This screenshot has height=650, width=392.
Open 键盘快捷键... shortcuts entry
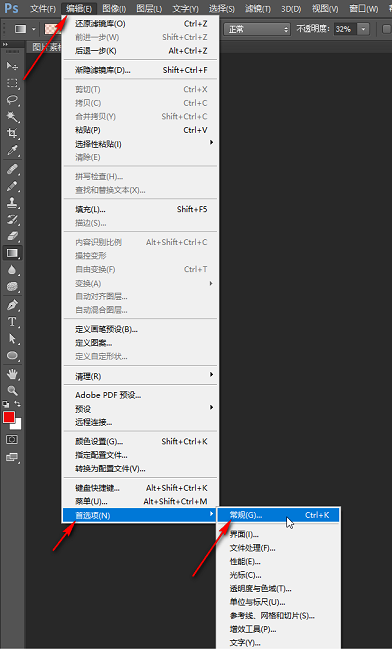tap(140, 488)
